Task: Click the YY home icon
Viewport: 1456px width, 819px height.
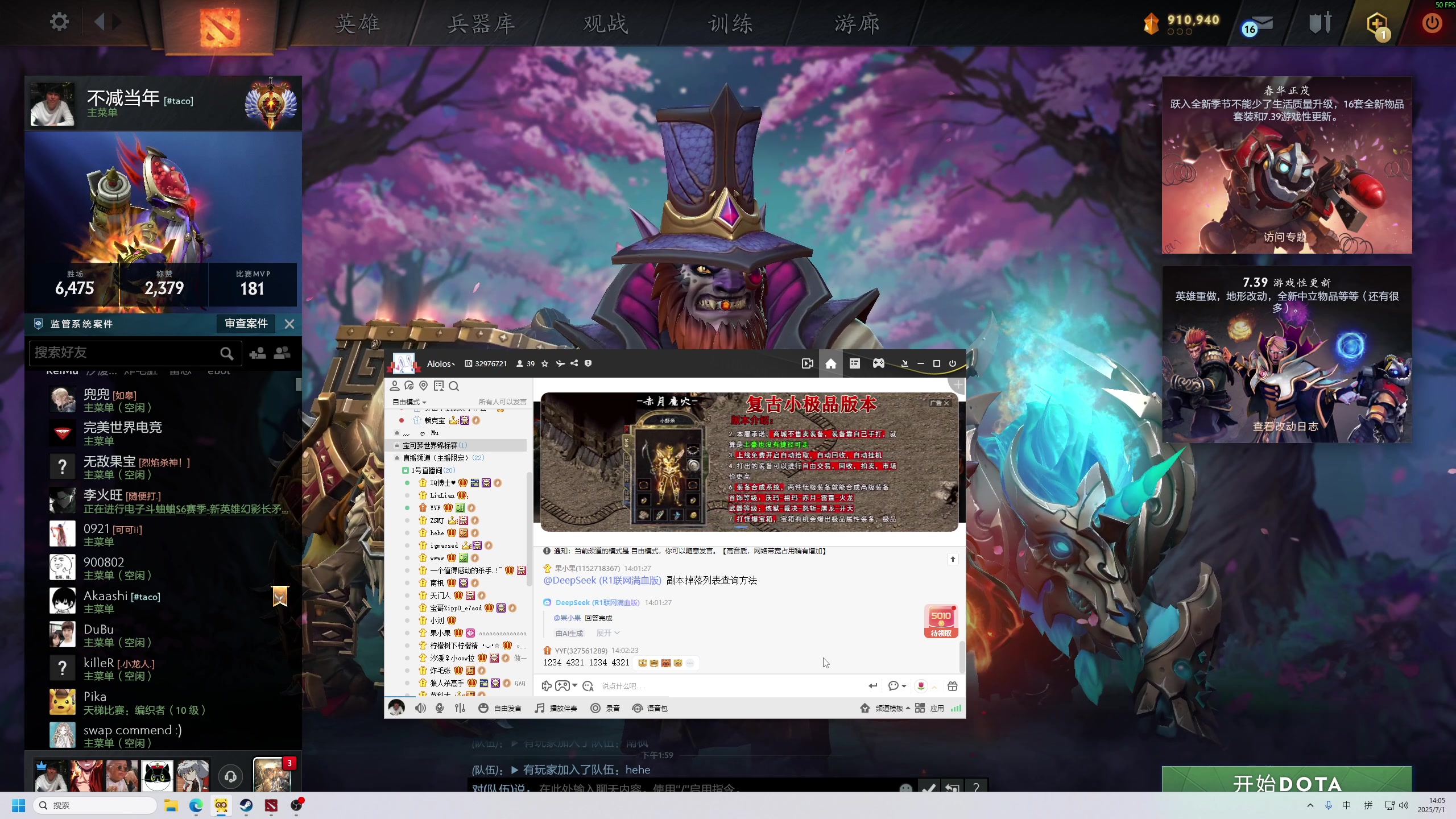Action: 831,363
